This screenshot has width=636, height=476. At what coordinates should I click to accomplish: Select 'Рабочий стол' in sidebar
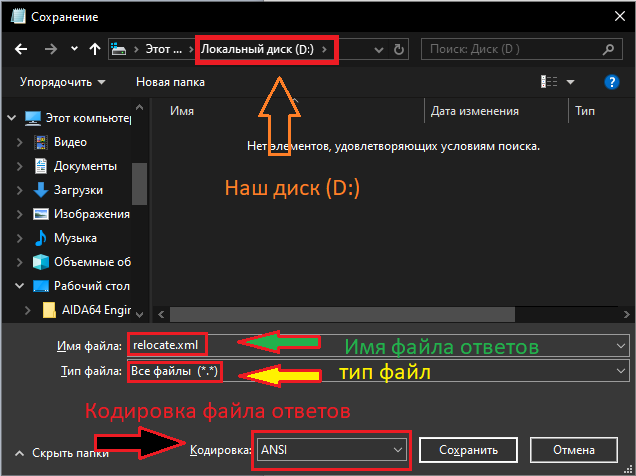tap(92, 286)
